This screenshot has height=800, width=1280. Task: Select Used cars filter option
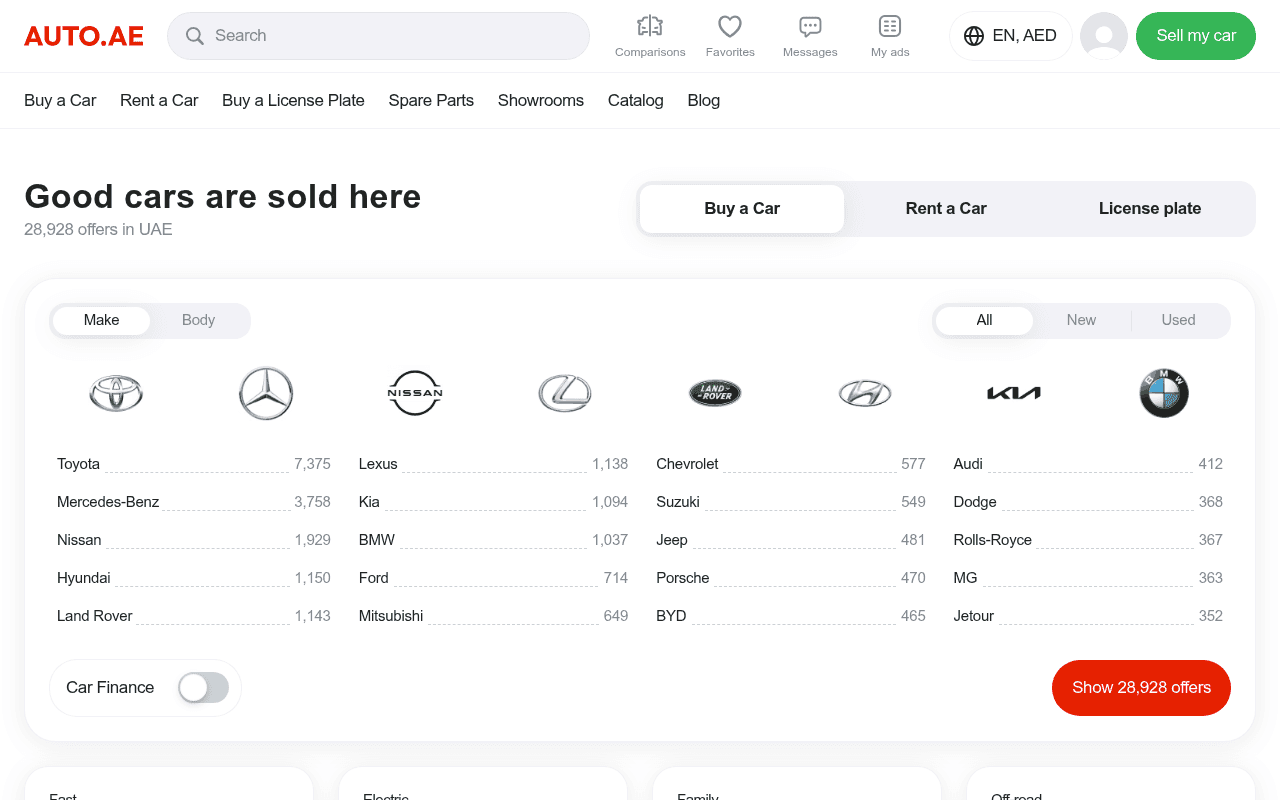(1178, 320)
